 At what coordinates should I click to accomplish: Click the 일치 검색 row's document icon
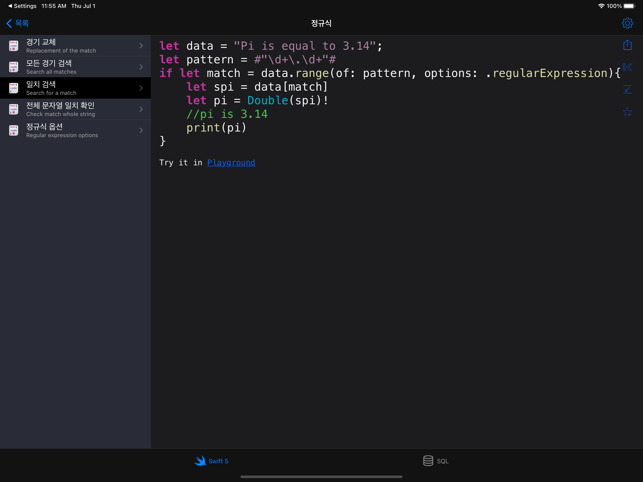tap(14, 88)
